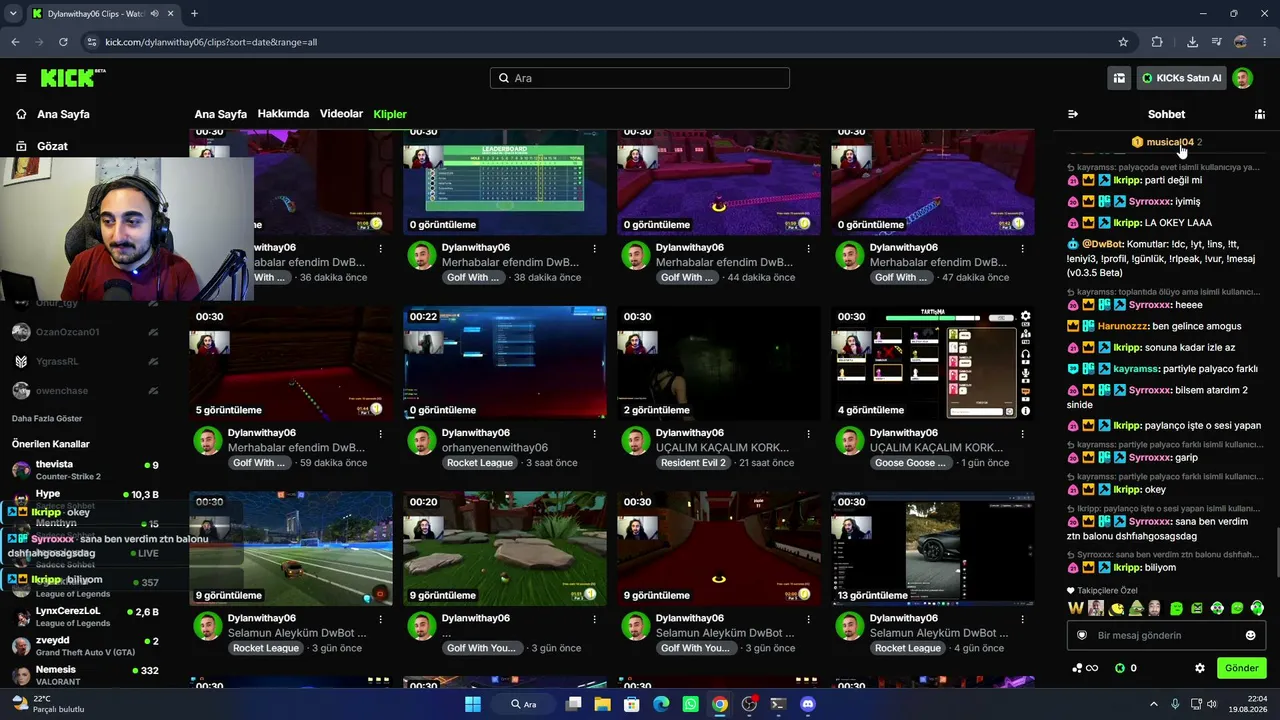Open the gift box icon beside KICKs Satın Al
The width and height of the screenshot is (1280, 720).
pyautogui.click(x=1119, y=78)
